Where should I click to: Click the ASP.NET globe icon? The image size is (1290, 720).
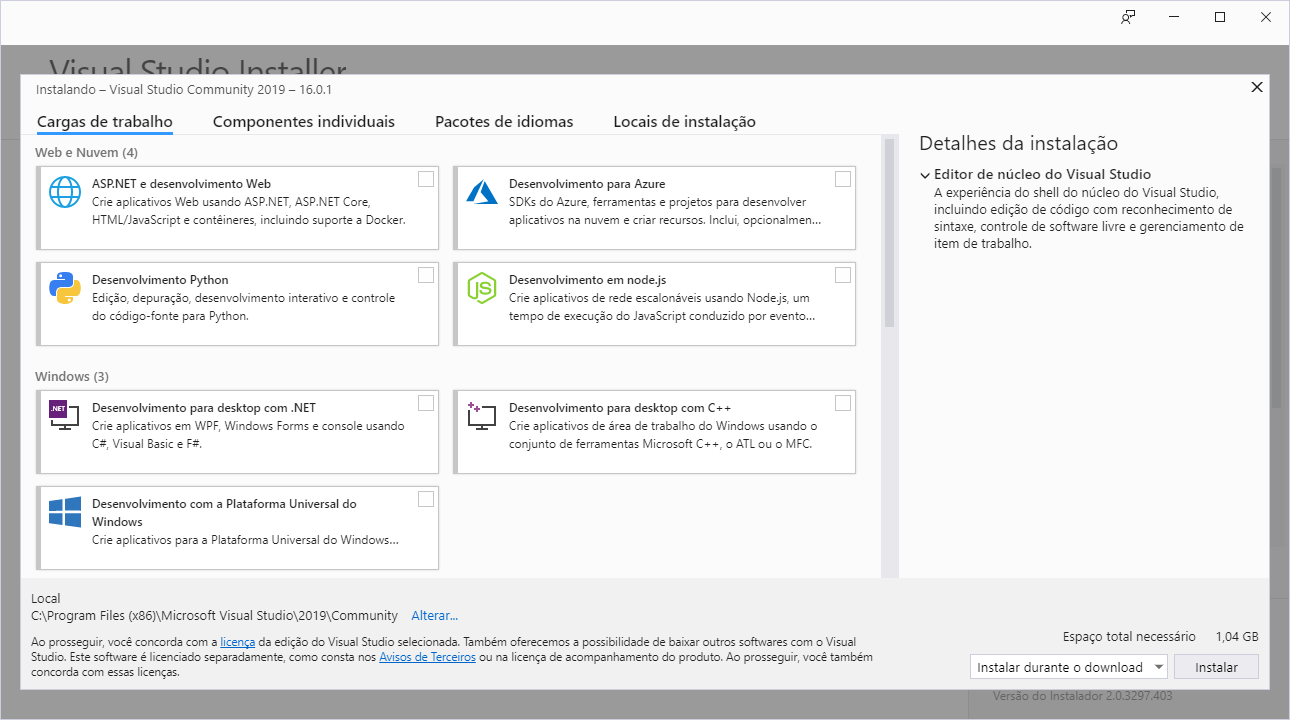pyautogui.click(x=65, y=192)
